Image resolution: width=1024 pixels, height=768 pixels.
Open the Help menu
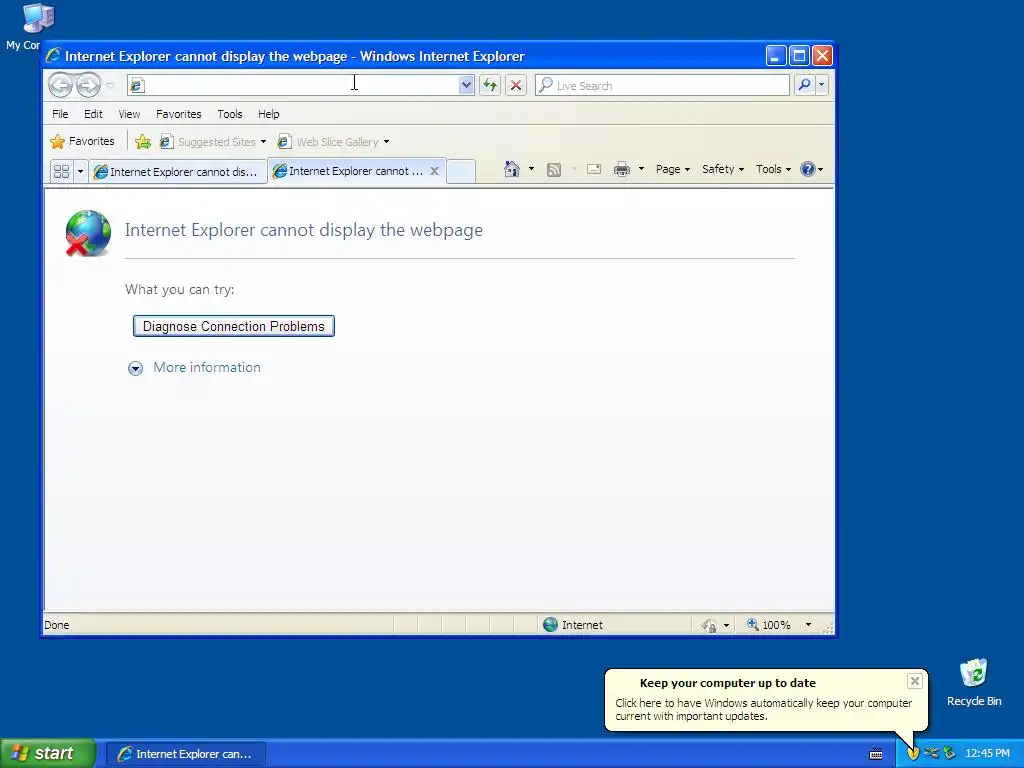(x=268, y=114)
